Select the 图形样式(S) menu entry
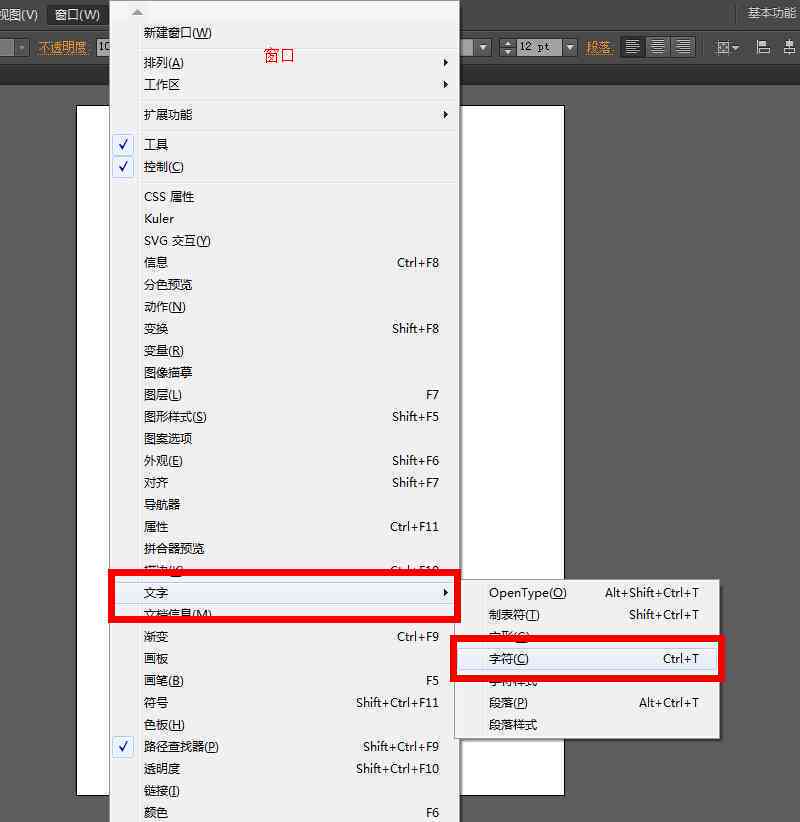Screen dimensions: 800x822 click(284, 417)
